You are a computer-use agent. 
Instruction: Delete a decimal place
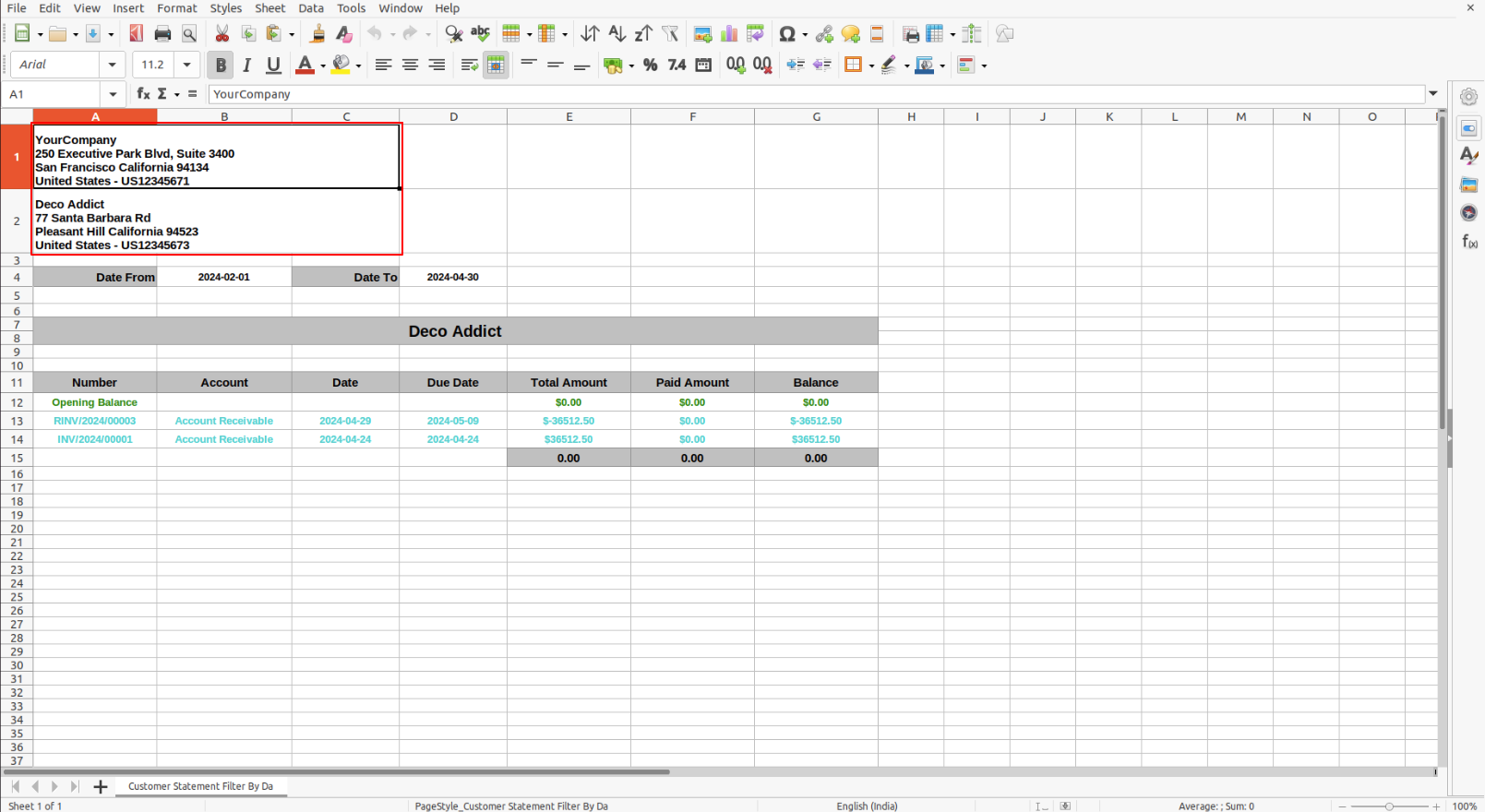click(x=762, y=65)
